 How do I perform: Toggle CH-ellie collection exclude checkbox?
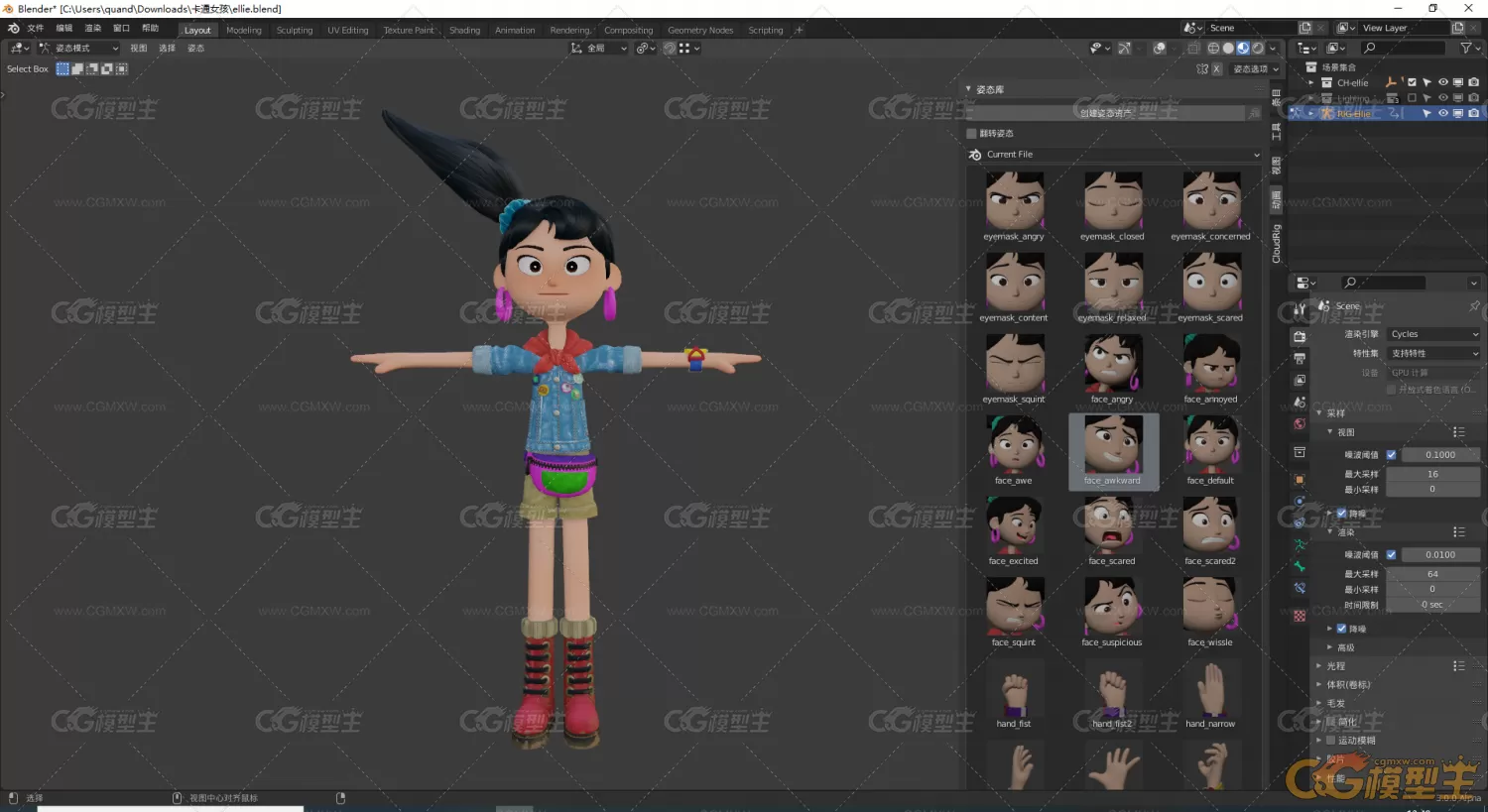1413,83
